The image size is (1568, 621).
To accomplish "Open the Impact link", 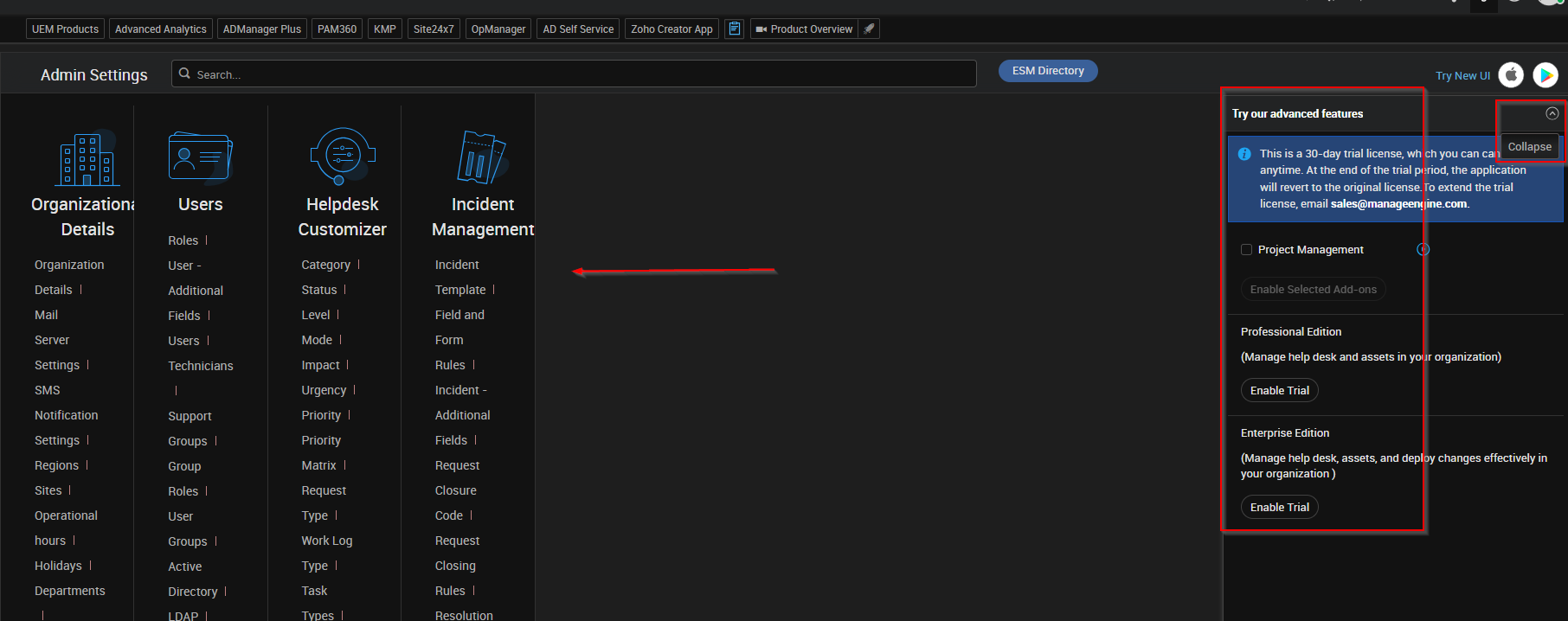I will (x=320, y=365).
